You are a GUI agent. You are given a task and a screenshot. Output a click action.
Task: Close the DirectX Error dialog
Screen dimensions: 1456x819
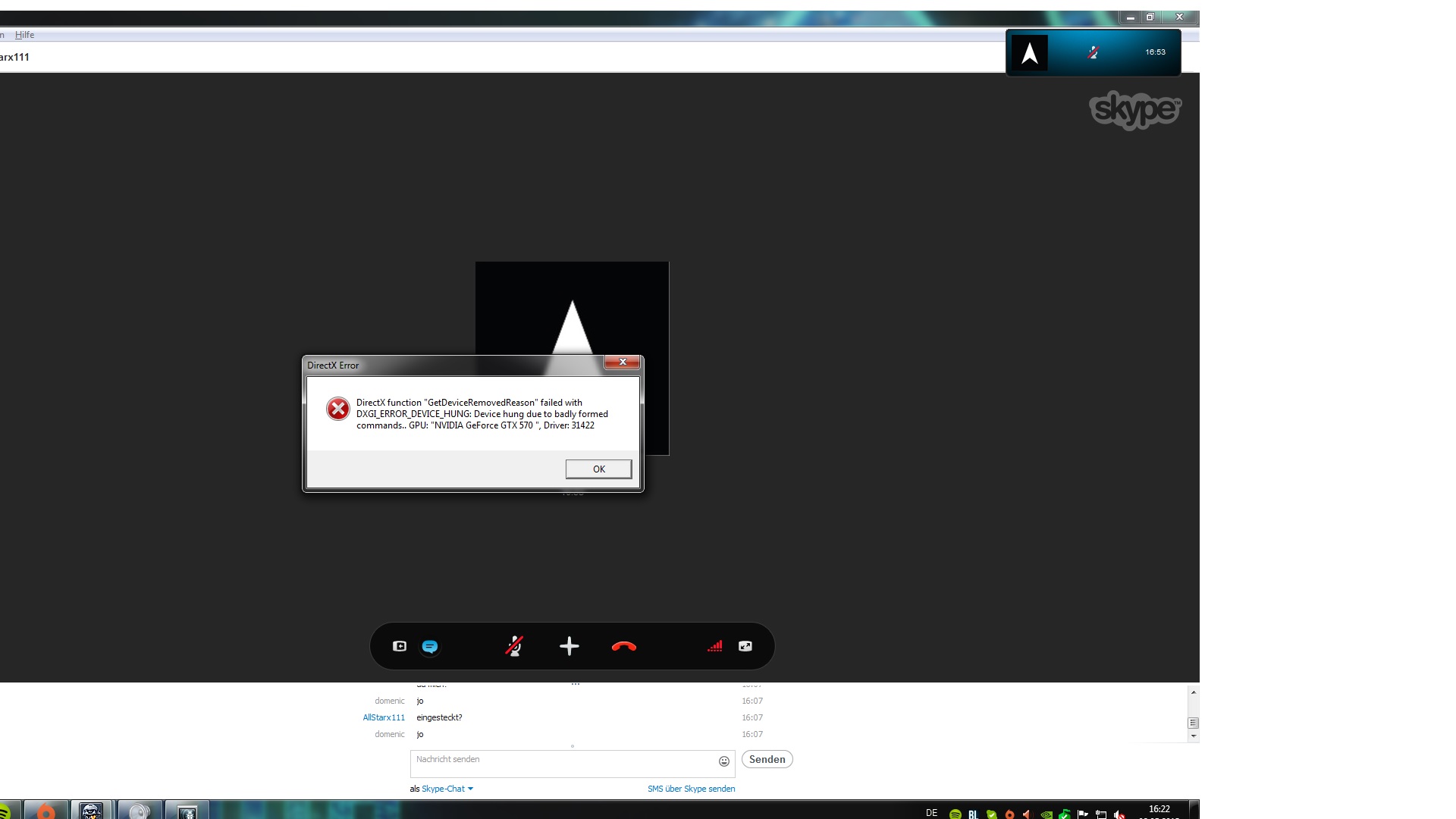[622, 362]
